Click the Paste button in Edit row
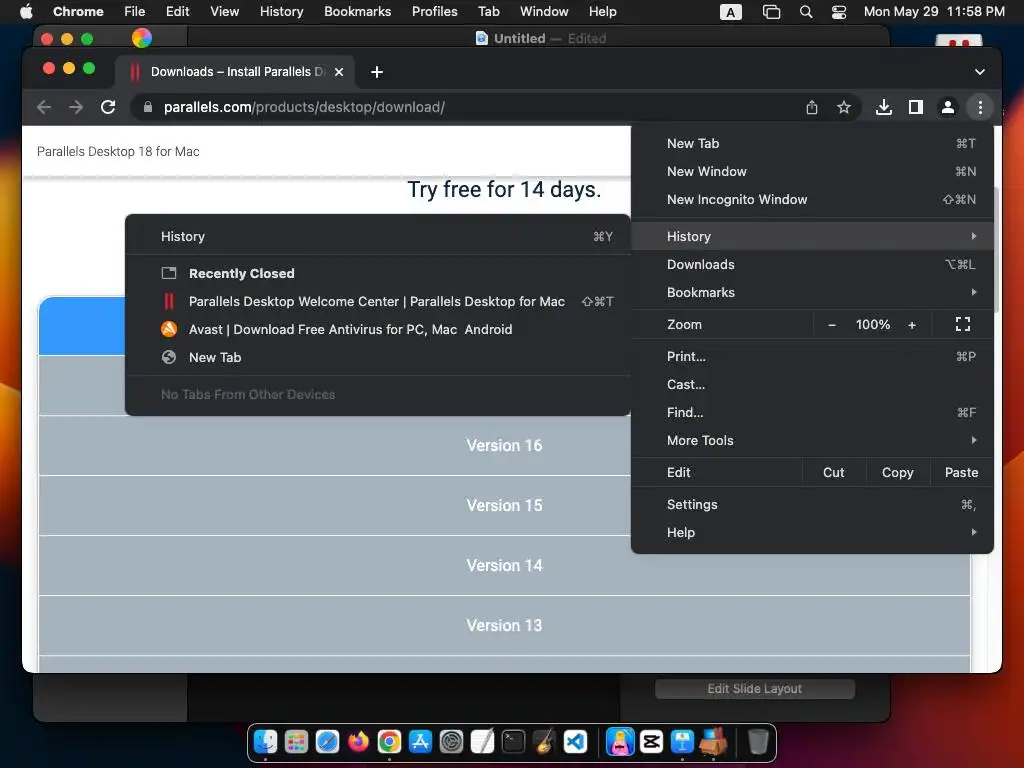 coord(961,473)
